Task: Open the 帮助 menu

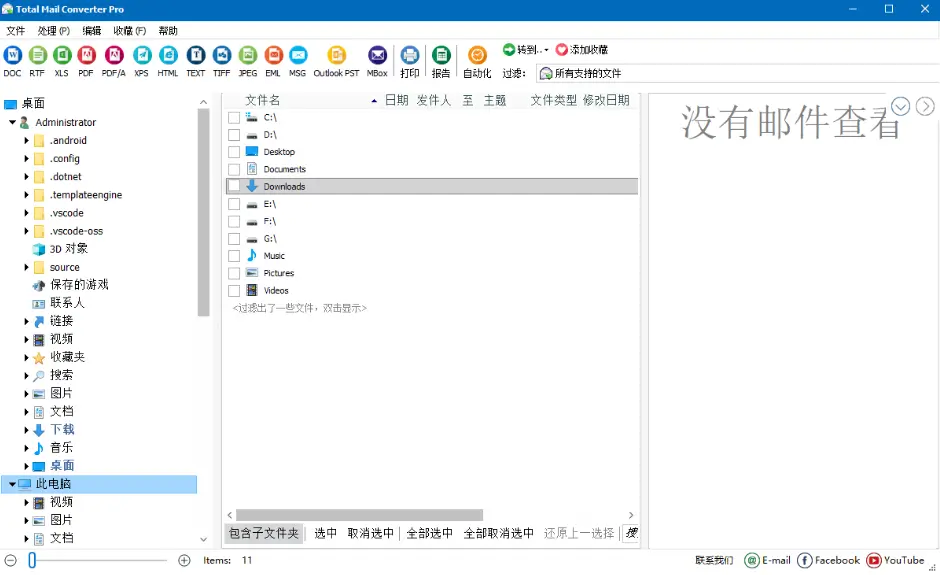Action: 168,31
